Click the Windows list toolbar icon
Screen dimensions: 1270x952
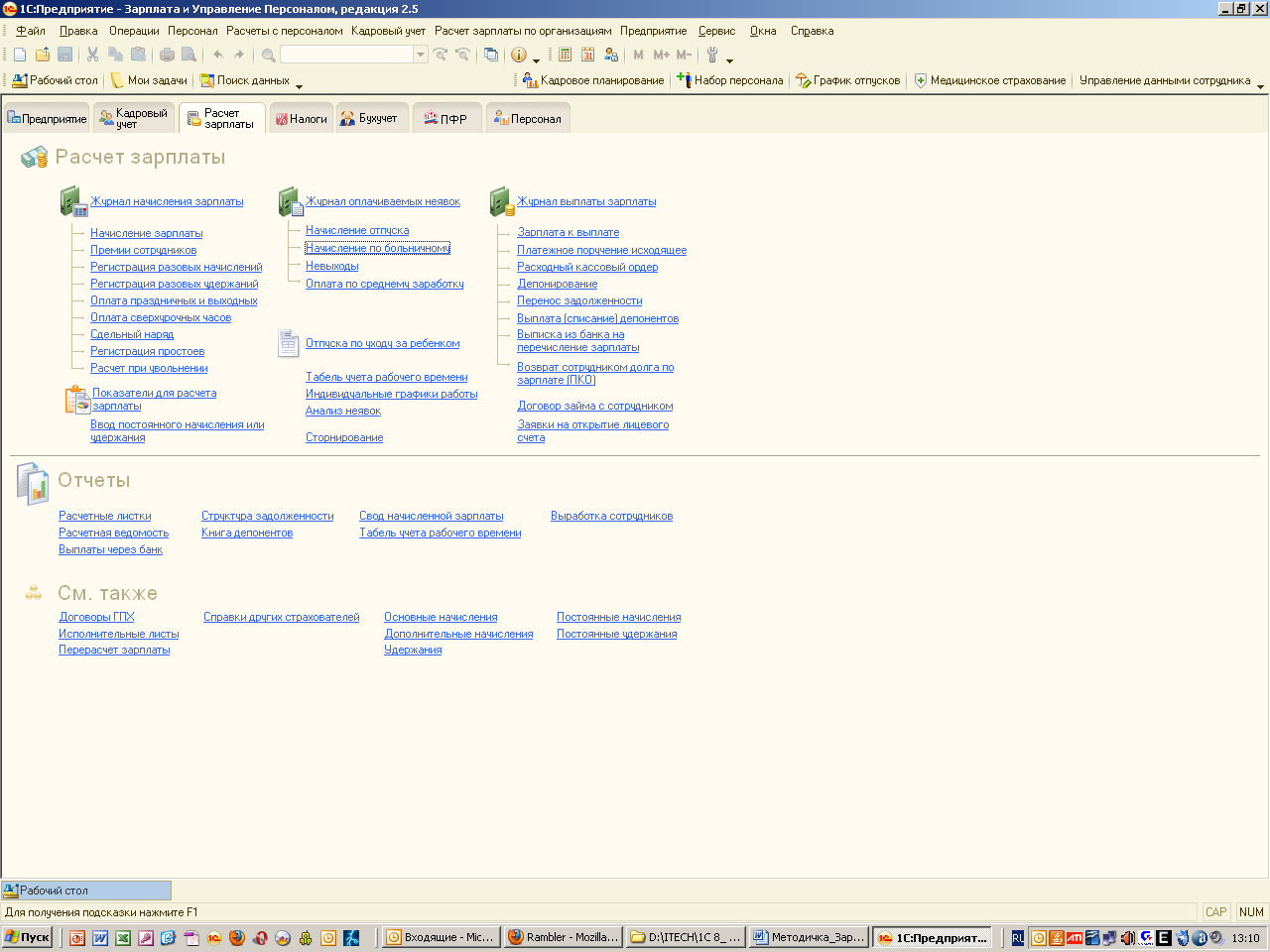490,55
